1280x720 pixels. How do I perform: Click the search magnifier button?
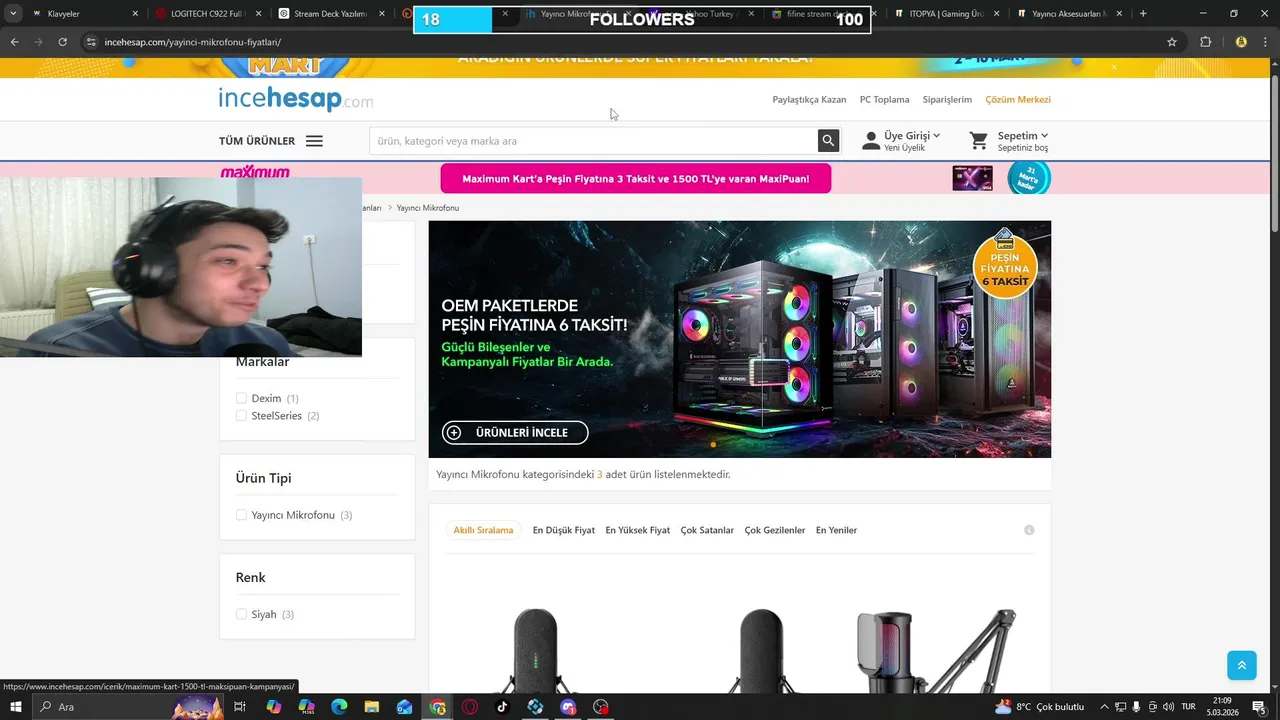tap(828, 141)
